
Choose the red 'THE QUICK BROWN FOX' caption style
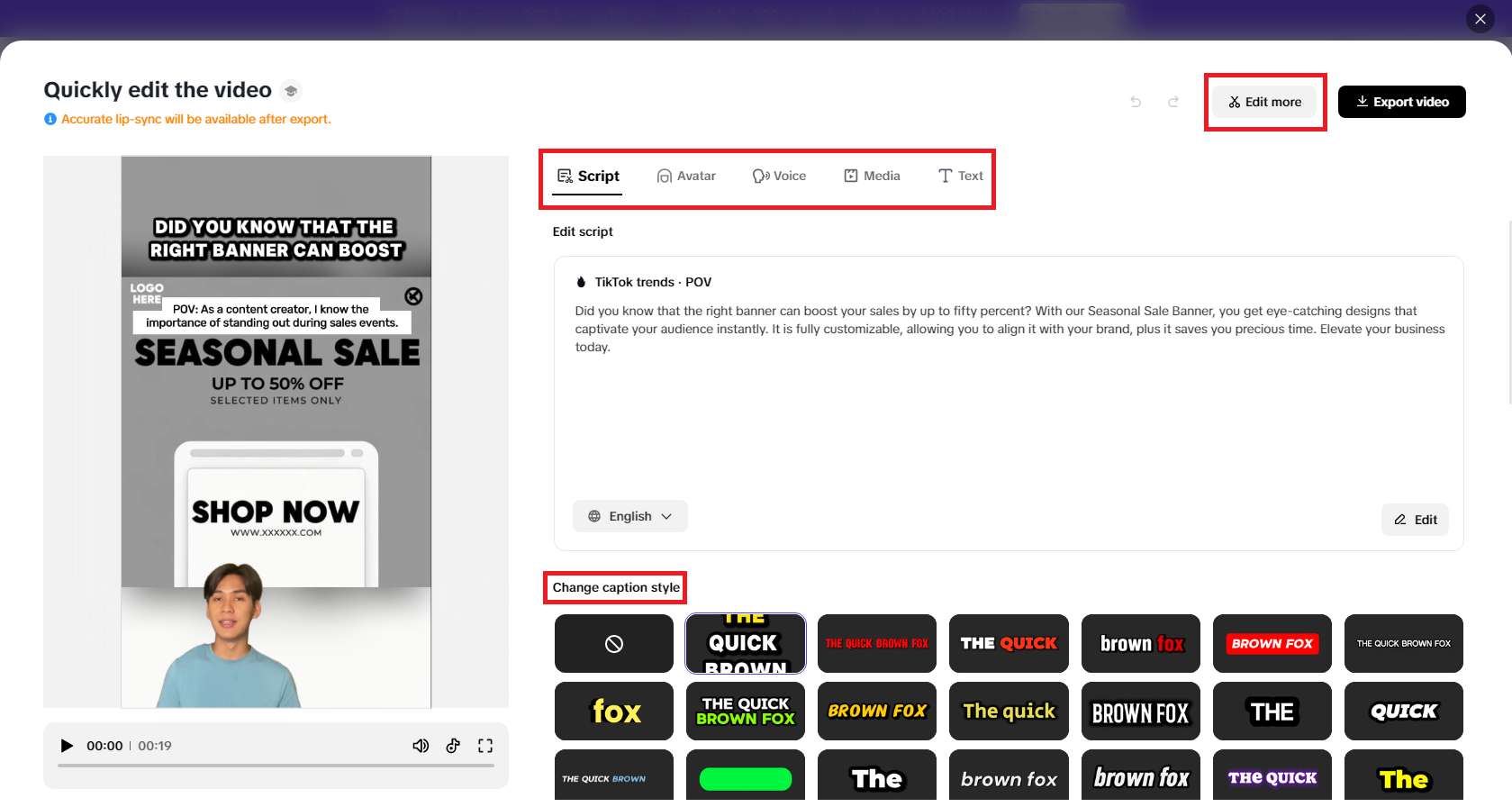[877, 643]
